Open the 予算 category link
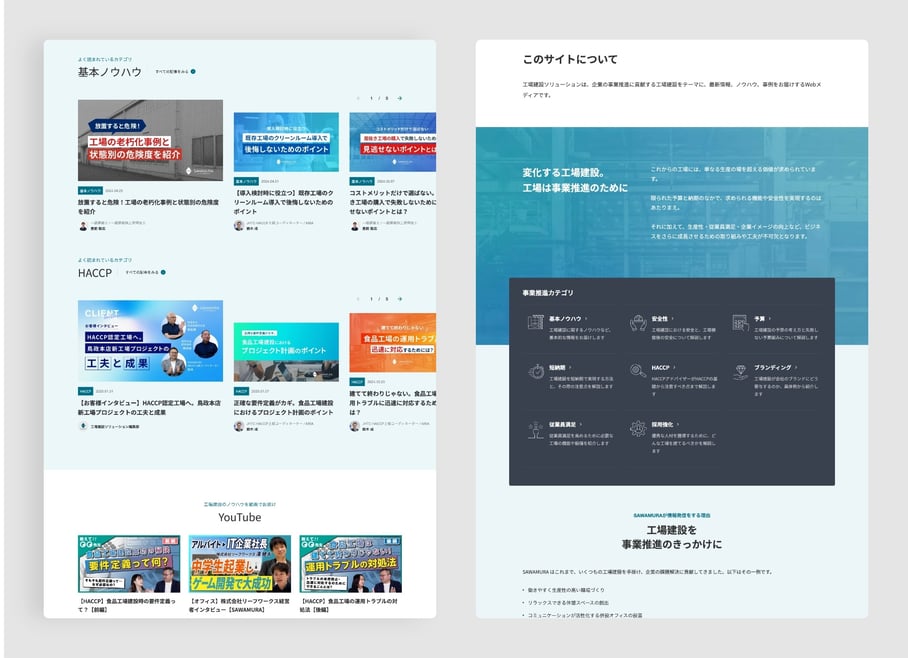Screen dimensions: 908x658 (759, 319)
